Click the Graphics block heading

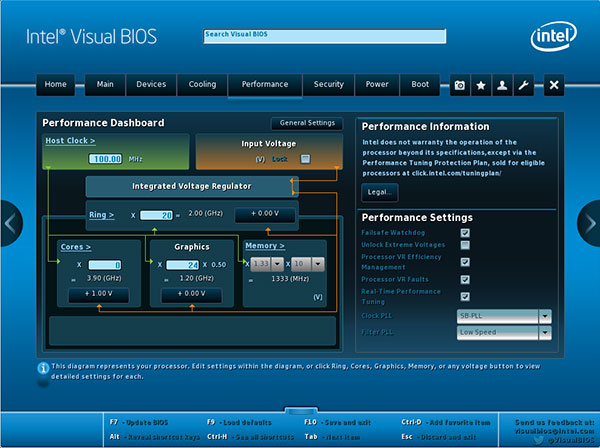point(192,247)
